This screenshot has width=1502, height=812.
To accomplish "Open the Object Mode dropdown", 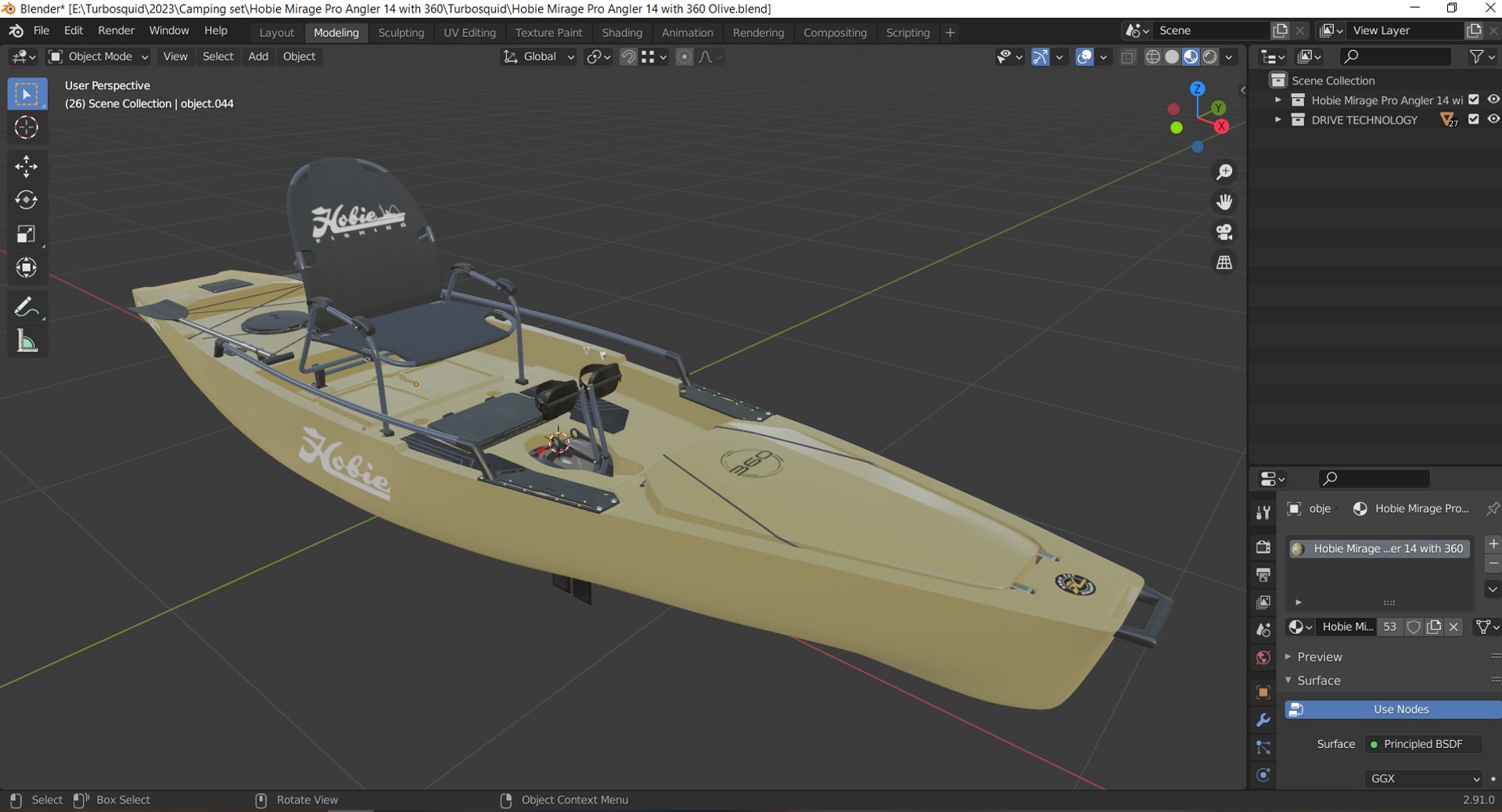I will tap(99, 56).
